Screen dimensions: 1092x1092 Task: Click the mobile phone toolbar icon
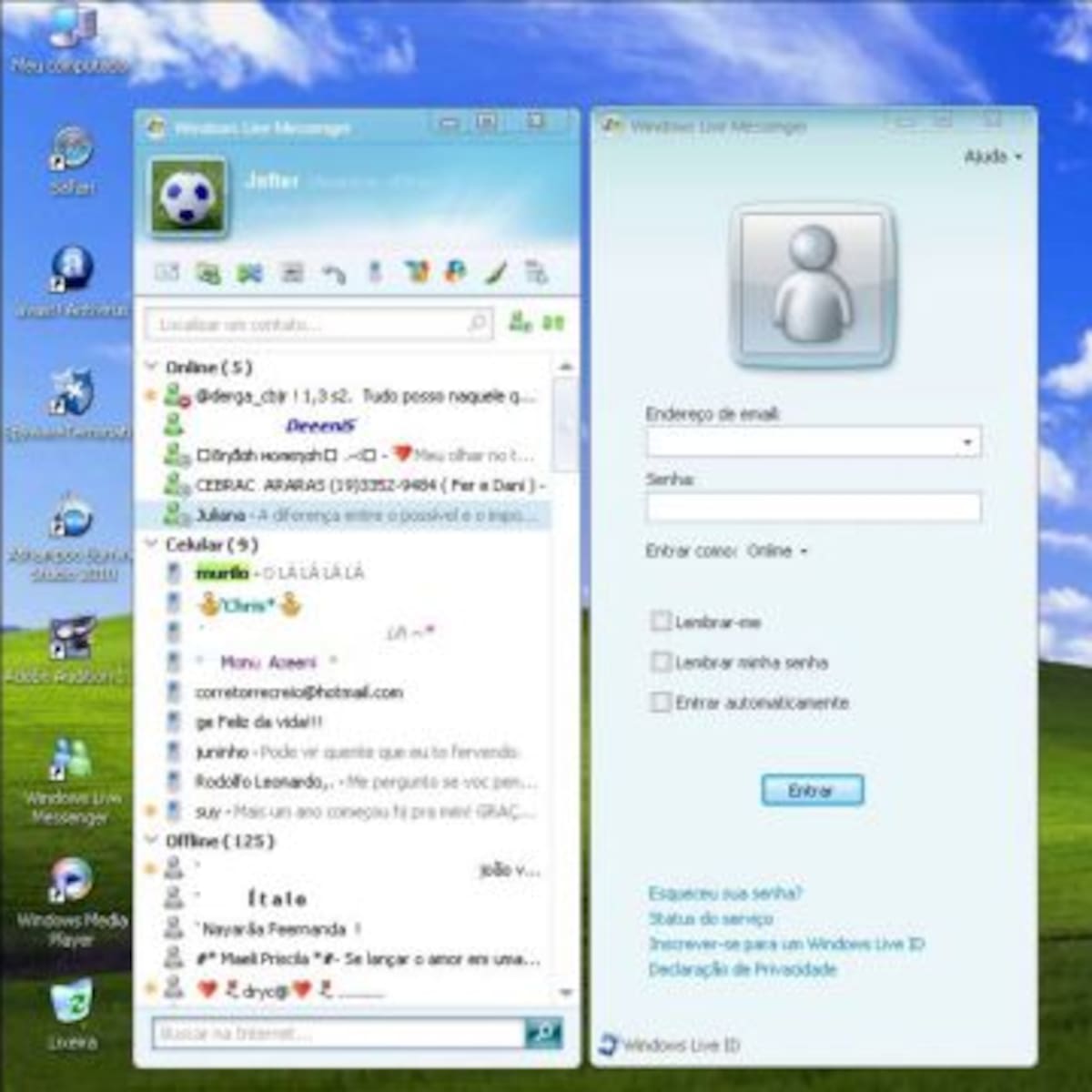click(x=374, y=272)
